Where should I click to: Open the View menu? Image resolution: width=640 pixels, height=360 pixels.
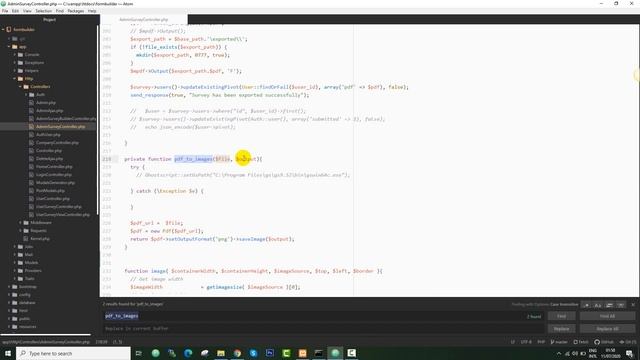coord(27,11)
